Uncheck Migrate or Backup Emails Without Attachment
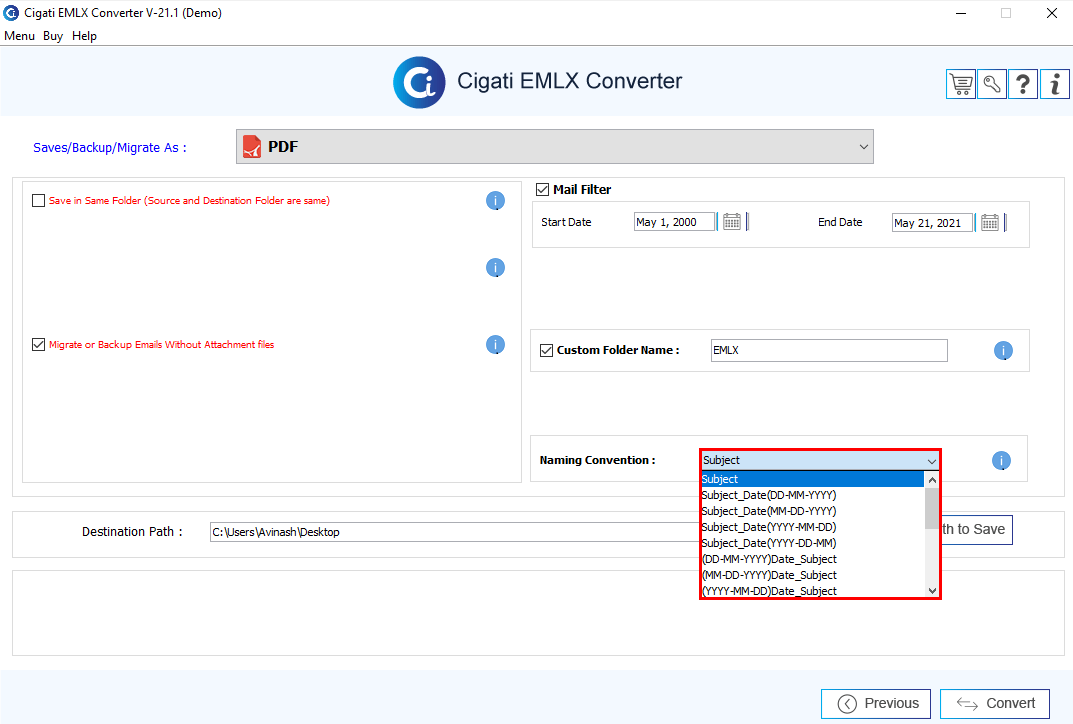This screenshot has width=1073, height=724. coord(38,344)
